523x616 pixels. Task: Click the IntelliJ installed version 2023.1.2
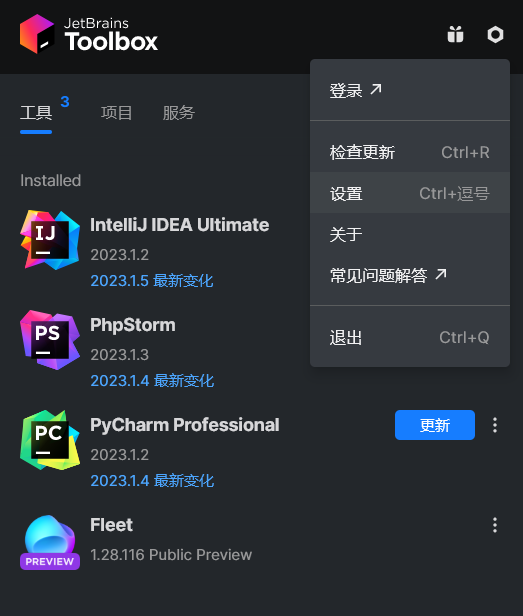(x=119, y=255)
